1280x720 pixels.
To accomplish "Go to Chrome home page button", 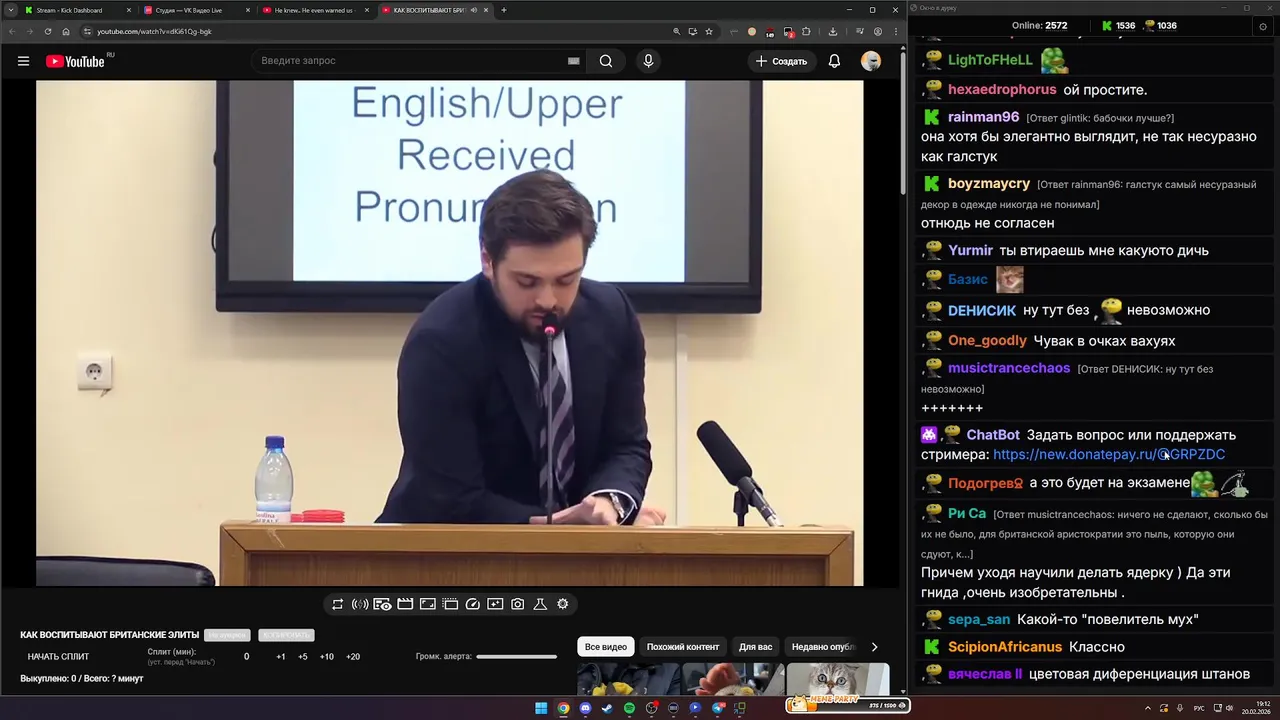I will pos(66,31).
